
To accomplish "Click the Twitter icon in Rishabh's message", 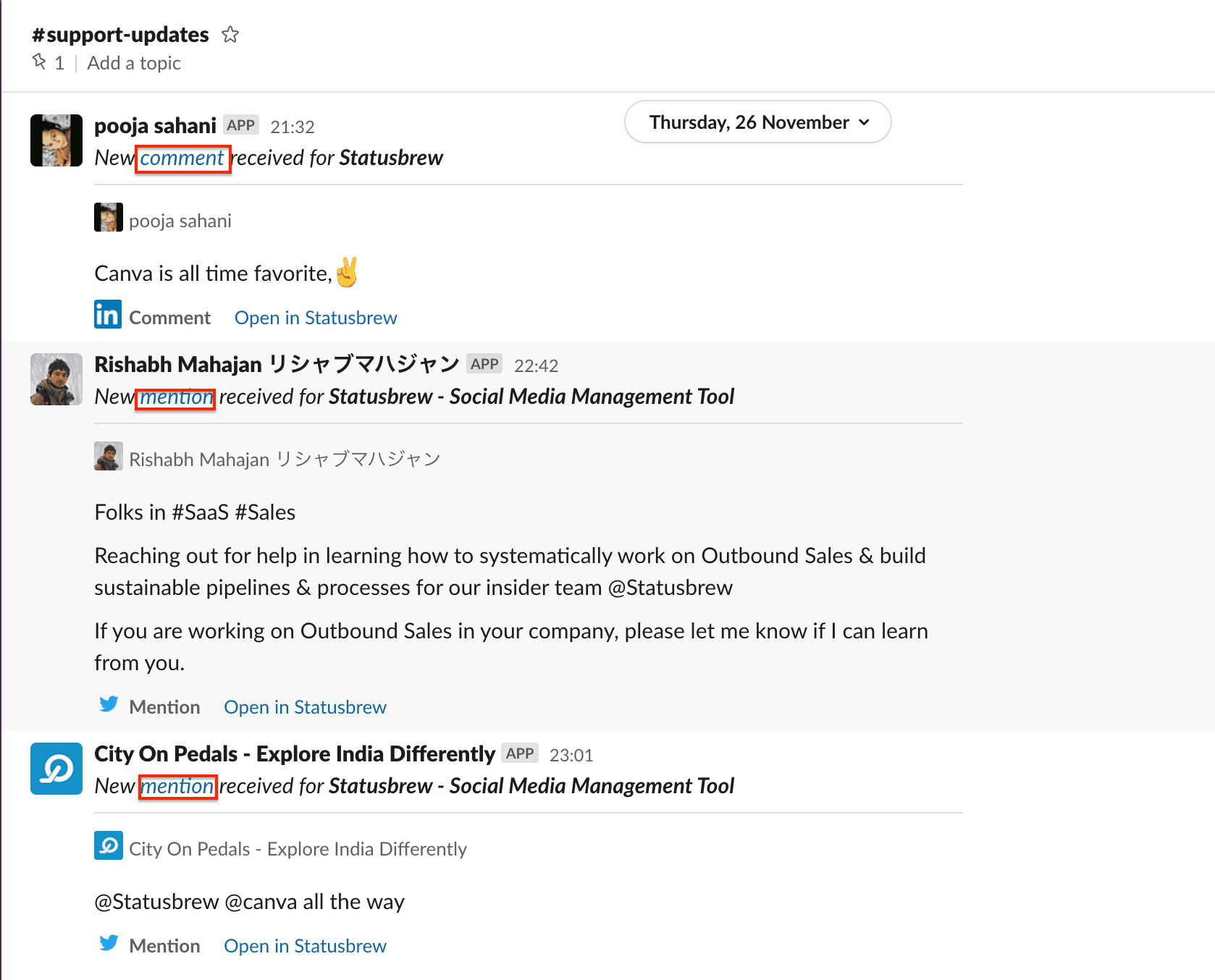I will [109, 704].
